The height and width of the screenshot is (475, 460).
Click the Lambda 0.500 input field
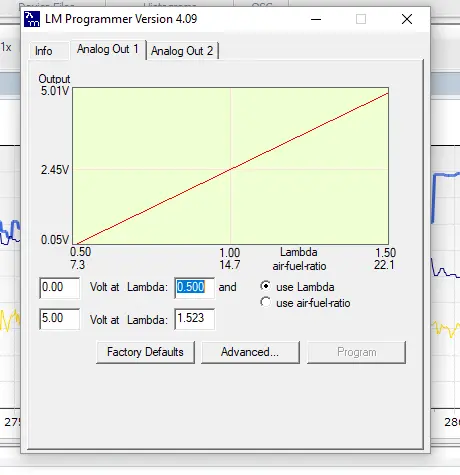tap(195, 288)
